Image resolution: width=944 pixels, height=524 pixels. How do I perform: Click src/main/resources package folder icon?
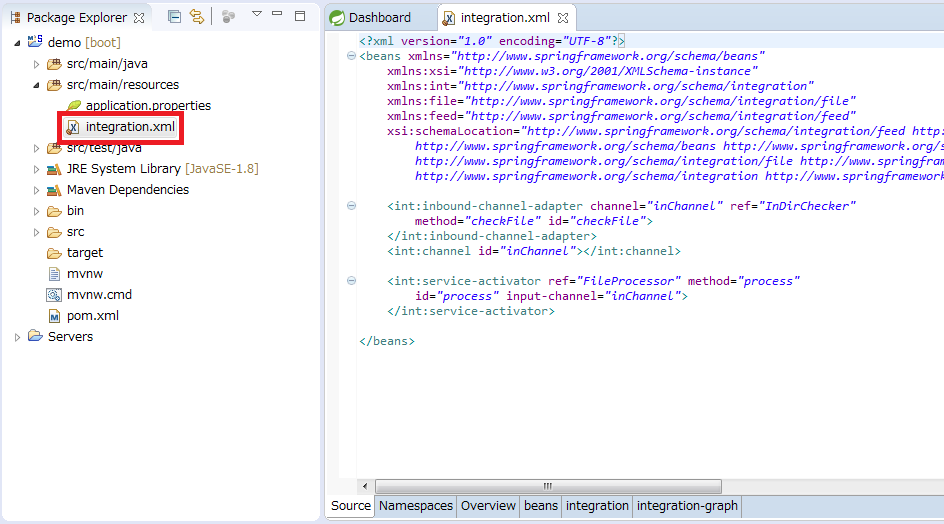point(54,85)
